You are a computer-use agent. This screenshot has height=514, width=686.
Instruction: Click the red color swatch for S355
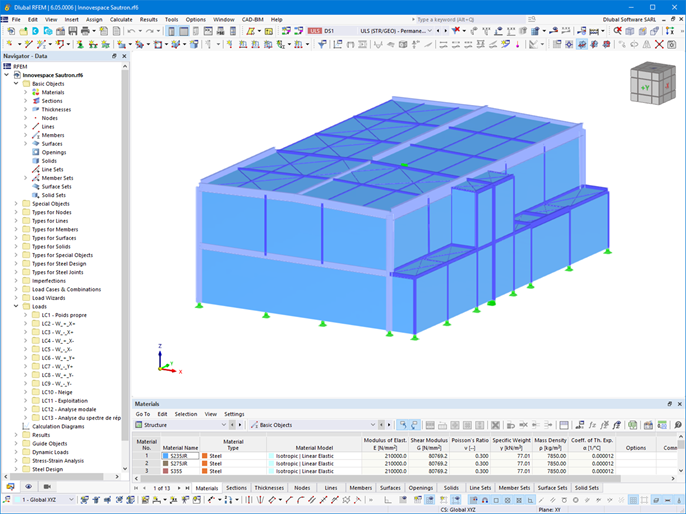(x=165, y=471)
